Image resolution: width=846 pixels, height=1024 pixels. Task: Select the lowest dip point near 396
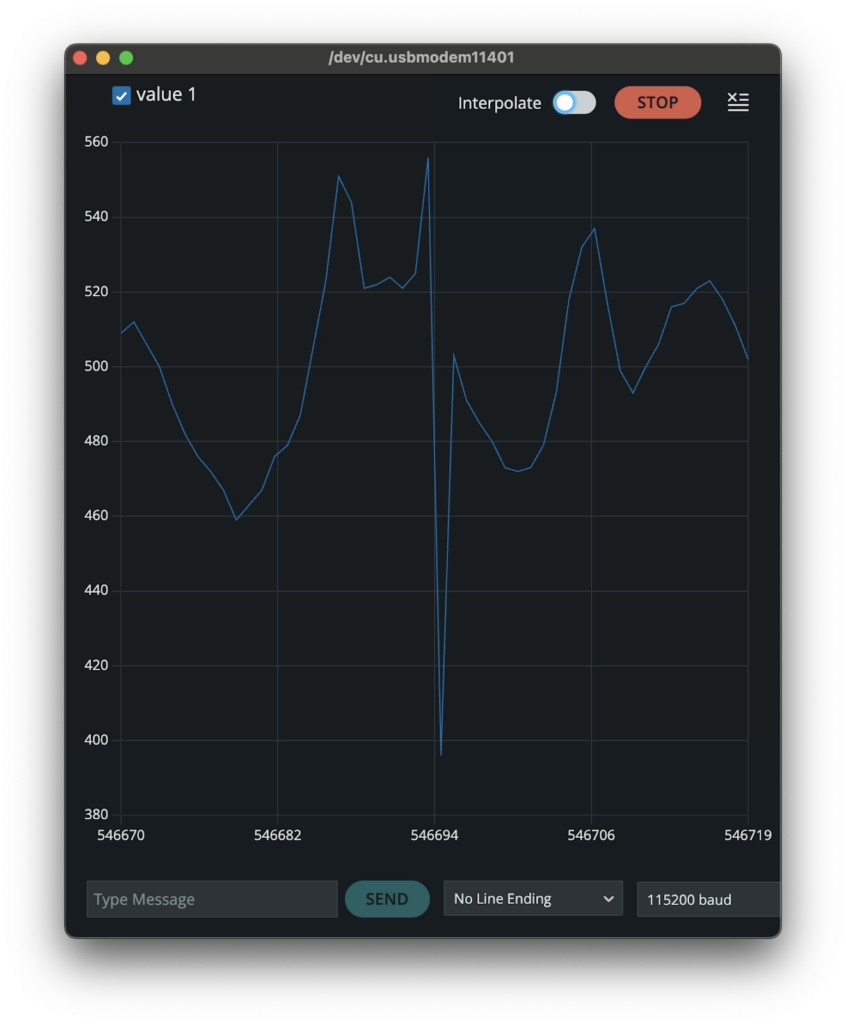pyautogui.click(x=441, y=754)
